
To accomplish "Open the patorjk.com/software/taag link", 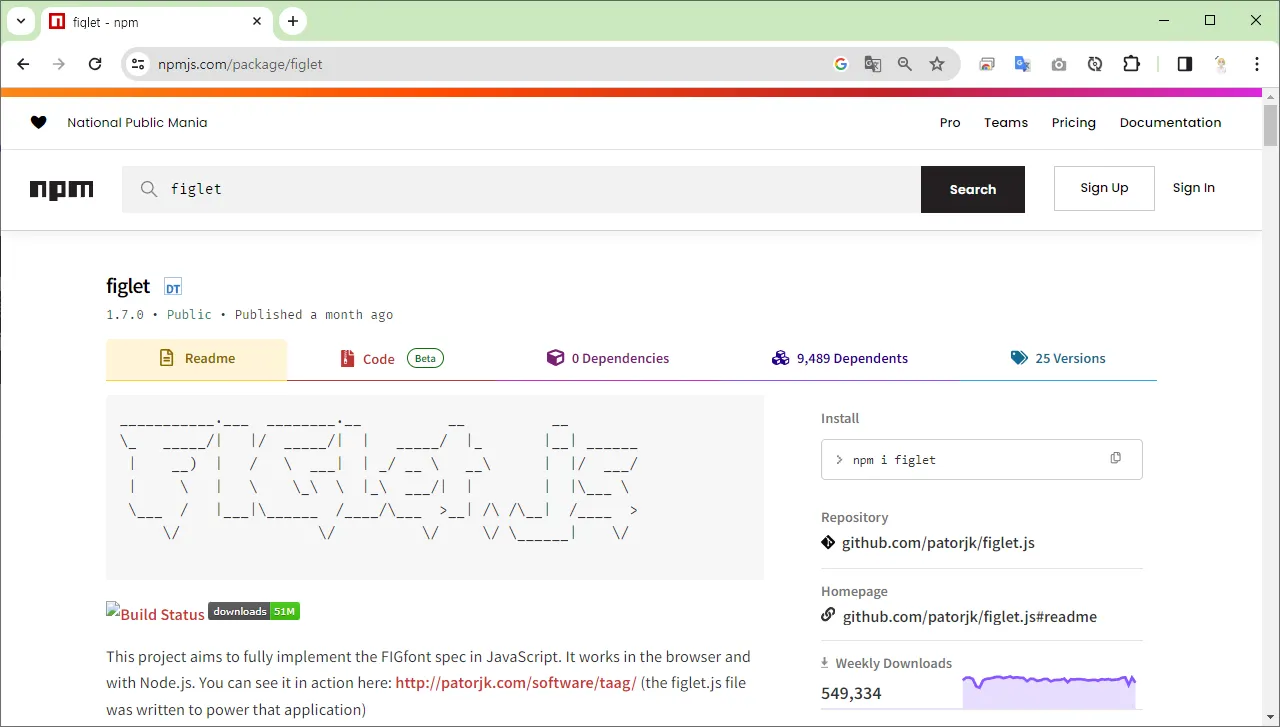I will (516, 684).
